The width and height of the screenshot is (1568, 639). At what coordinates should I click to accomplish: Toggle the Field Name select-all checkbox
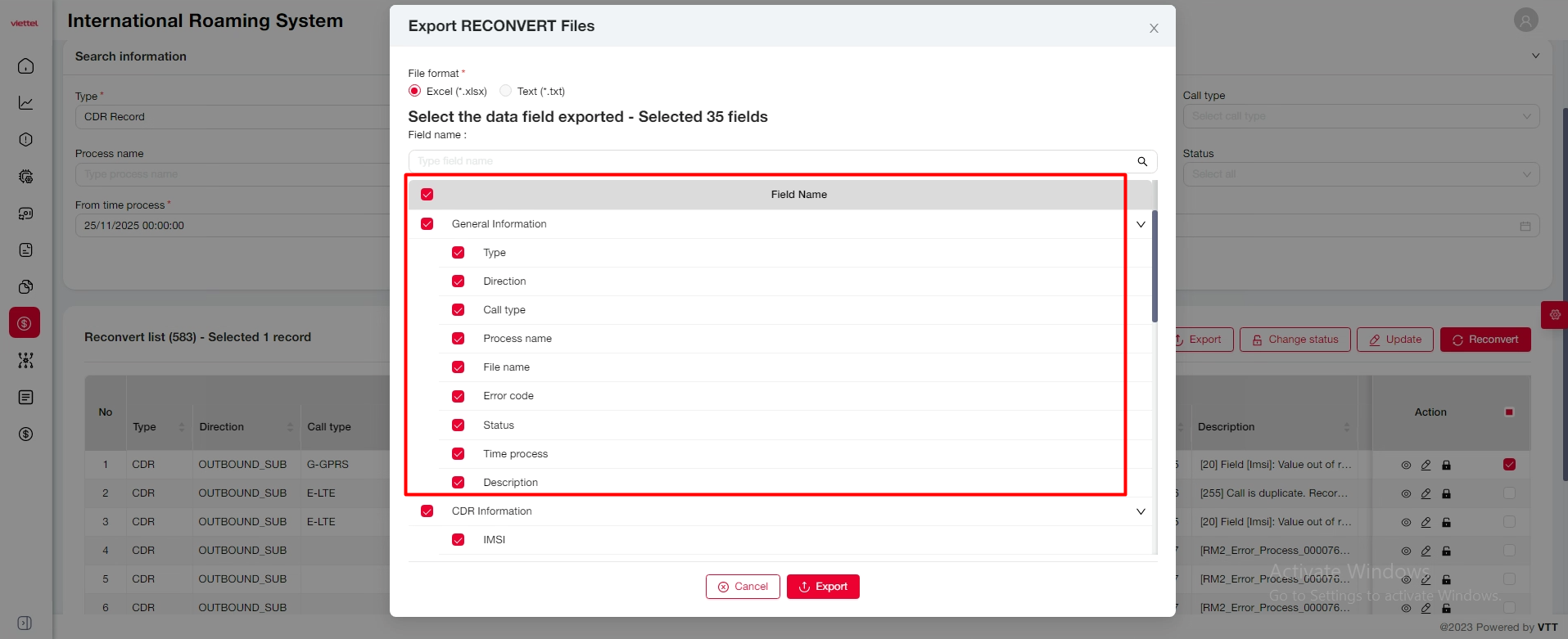point(427,195)
